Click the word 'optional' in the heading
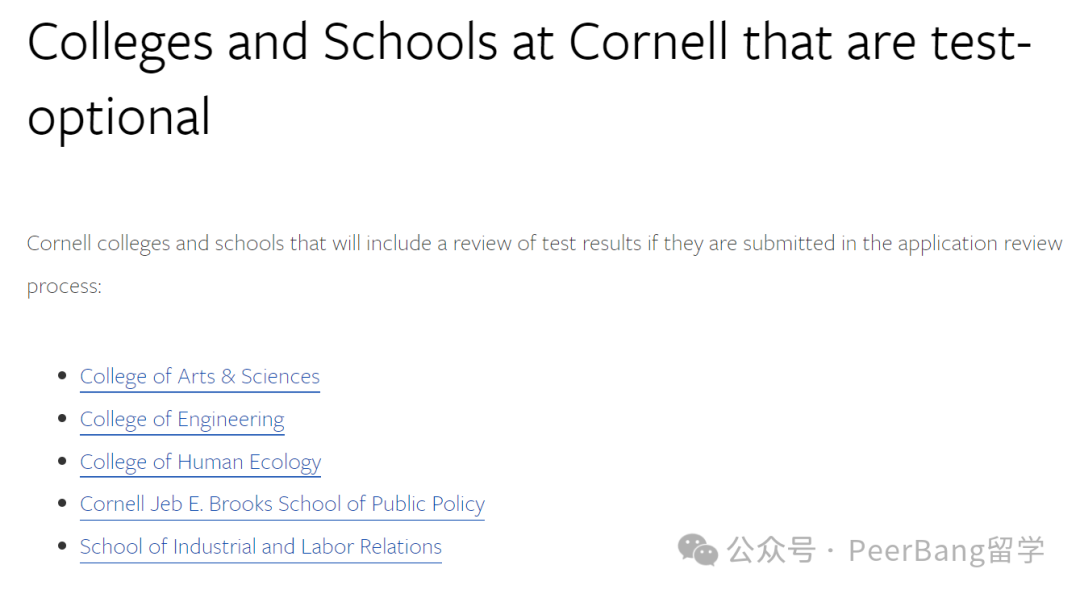The image size is (1080, 594). tap(118, 117)
